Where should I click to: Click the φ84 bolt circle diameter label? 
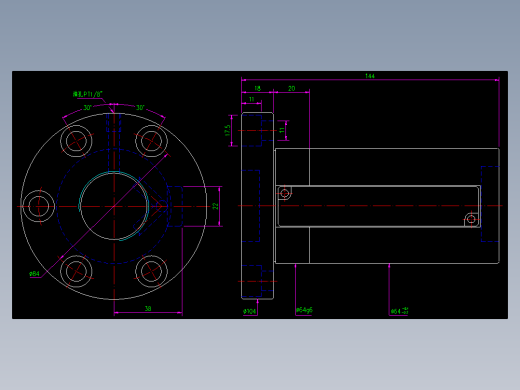[34, 274]
